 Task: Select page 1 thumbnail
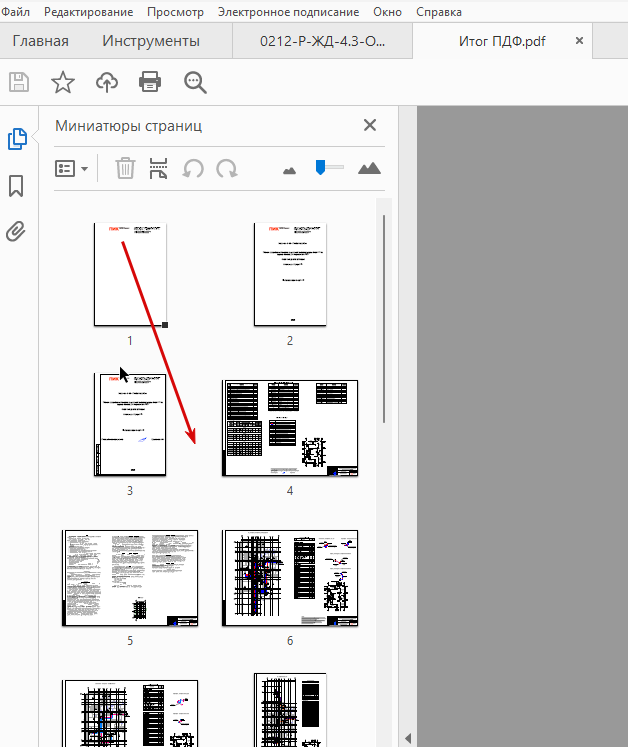130,274
